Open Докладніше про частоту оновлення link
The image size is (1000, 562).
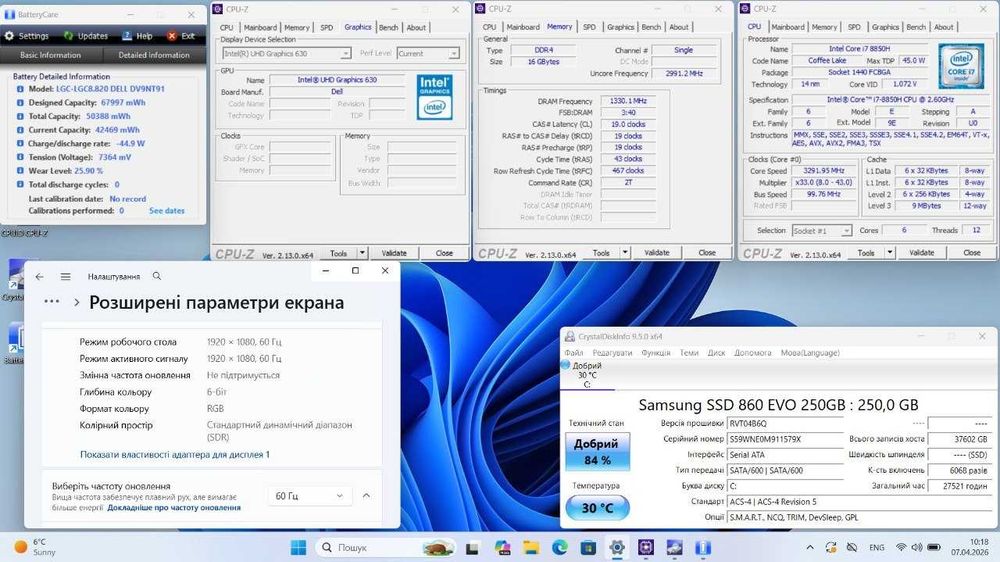pyautogui.click(x=174, y=508)
